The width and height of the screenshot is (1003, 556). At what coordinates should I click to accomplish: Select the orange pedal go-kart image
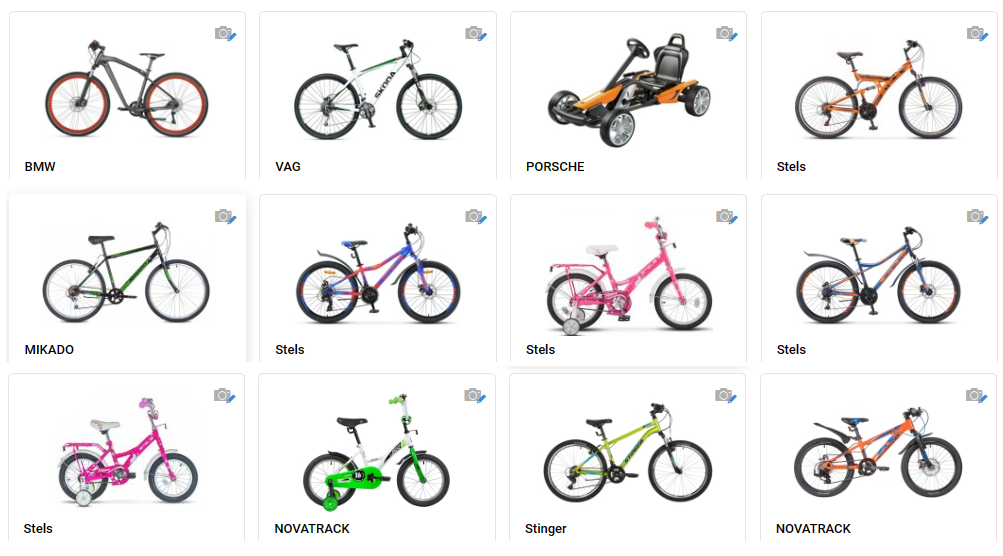coord(629,90)
